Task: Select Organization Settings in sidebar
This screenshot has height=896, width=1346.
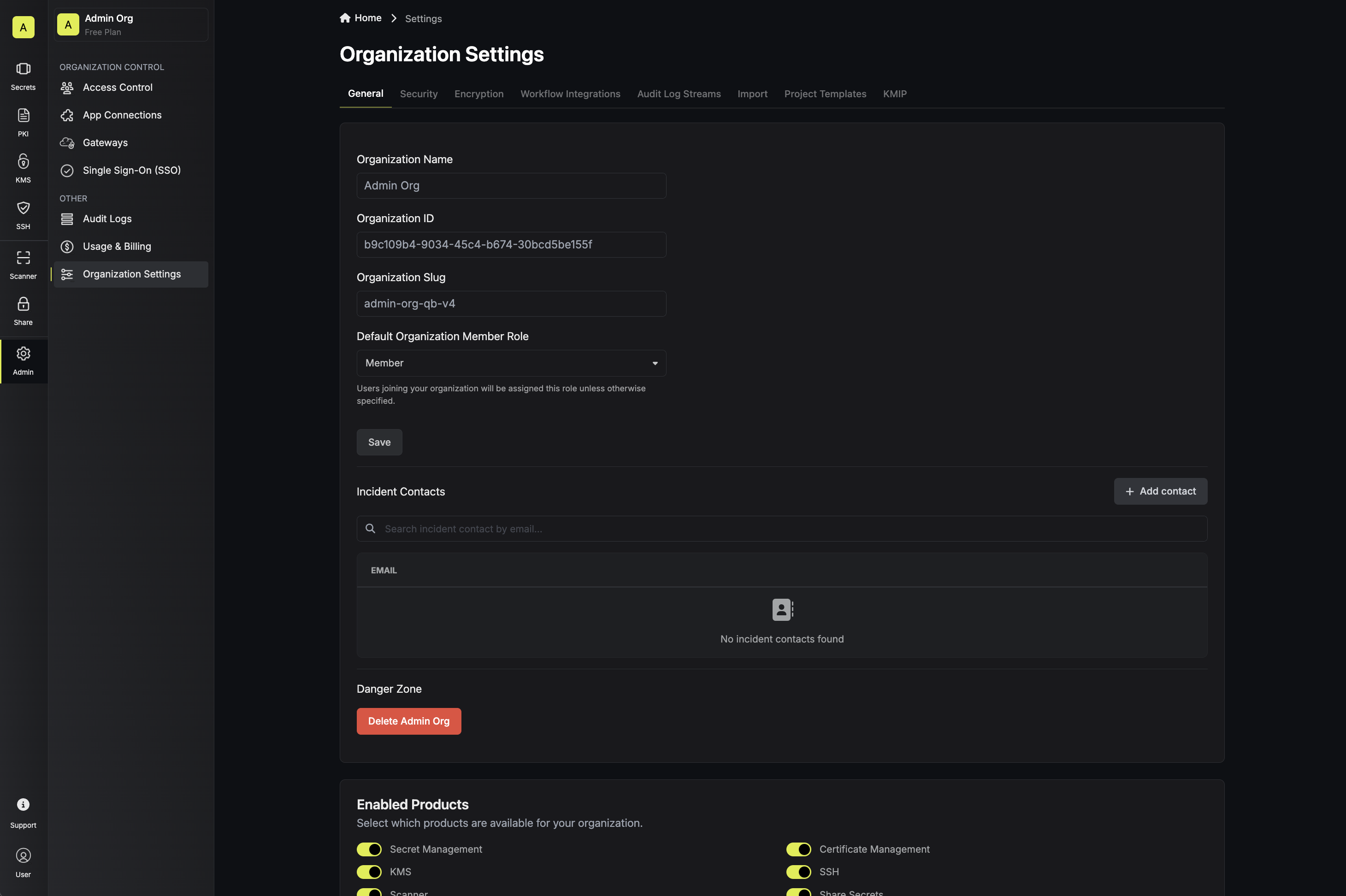Action: coord(131,274)
